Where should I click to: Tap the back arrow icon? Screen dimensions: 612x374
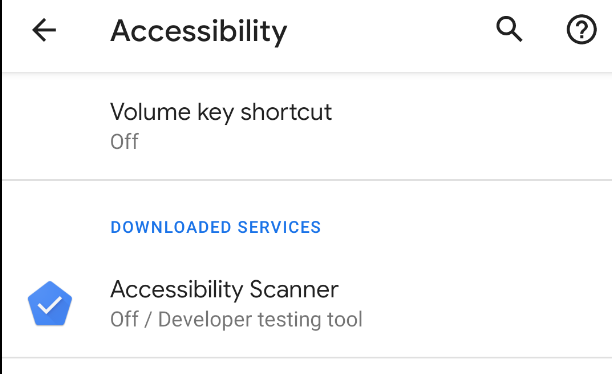[44, 30]
